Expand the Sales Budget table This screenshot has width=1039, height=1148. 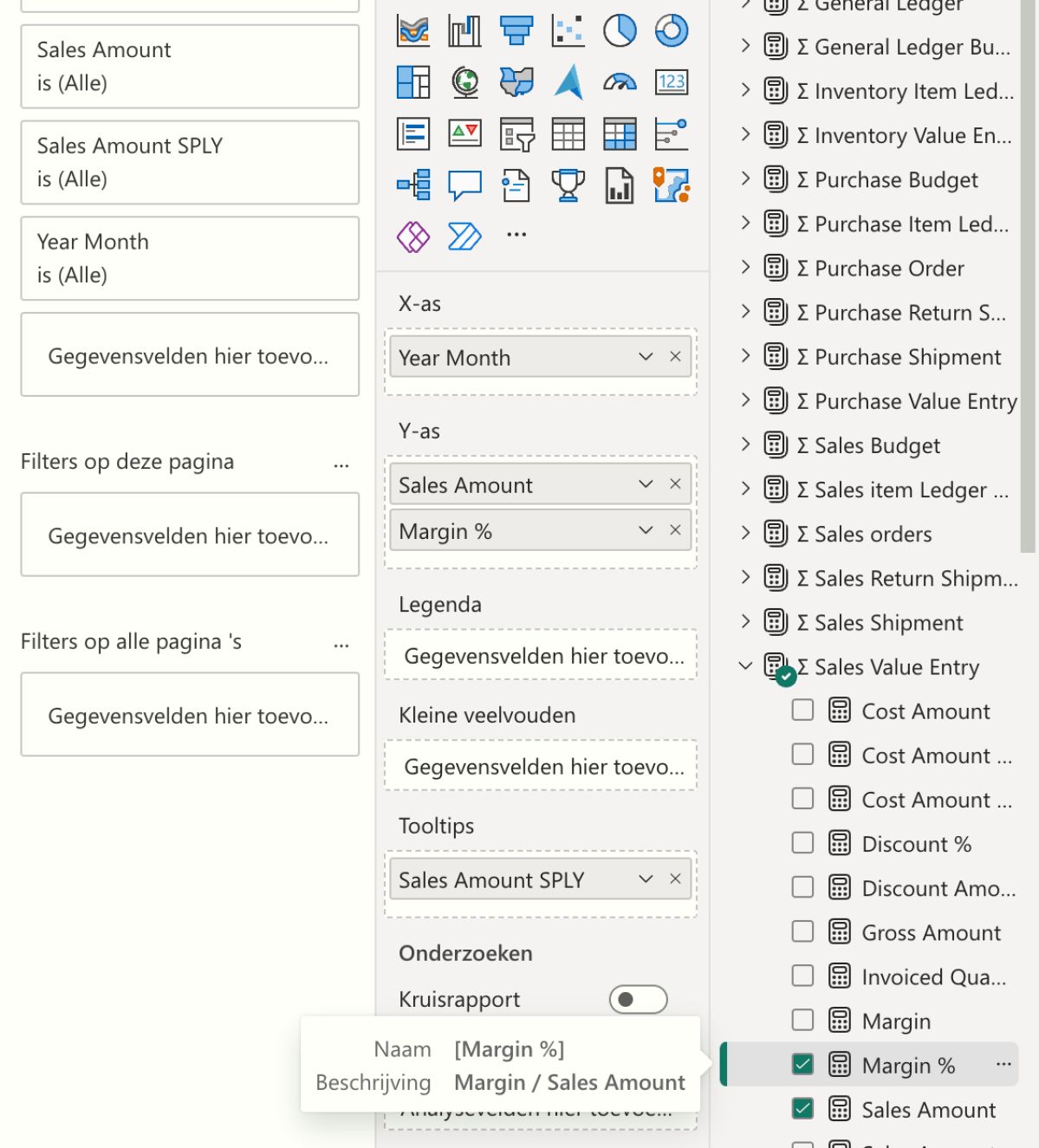[745, 444]
